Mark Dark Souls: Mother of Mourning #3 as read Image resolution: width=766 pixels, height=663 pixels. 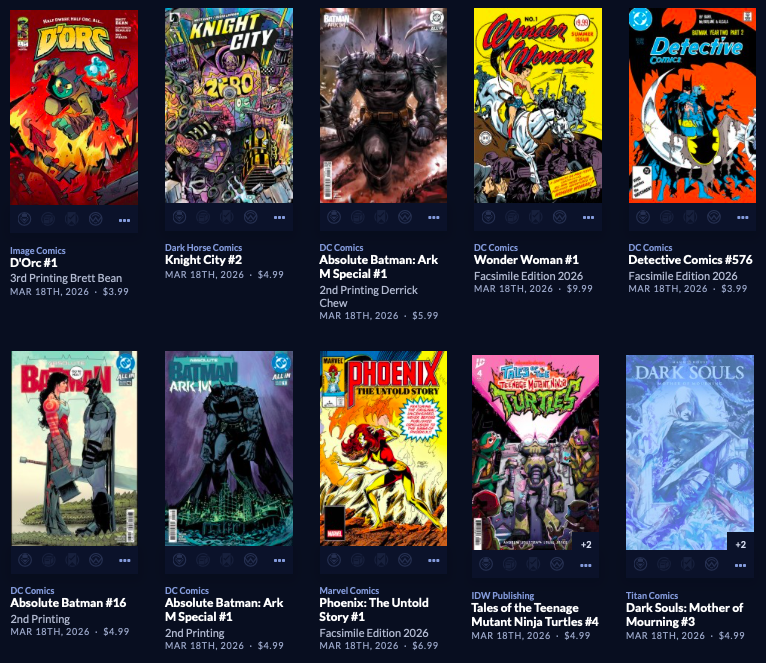tap(687, 565)
